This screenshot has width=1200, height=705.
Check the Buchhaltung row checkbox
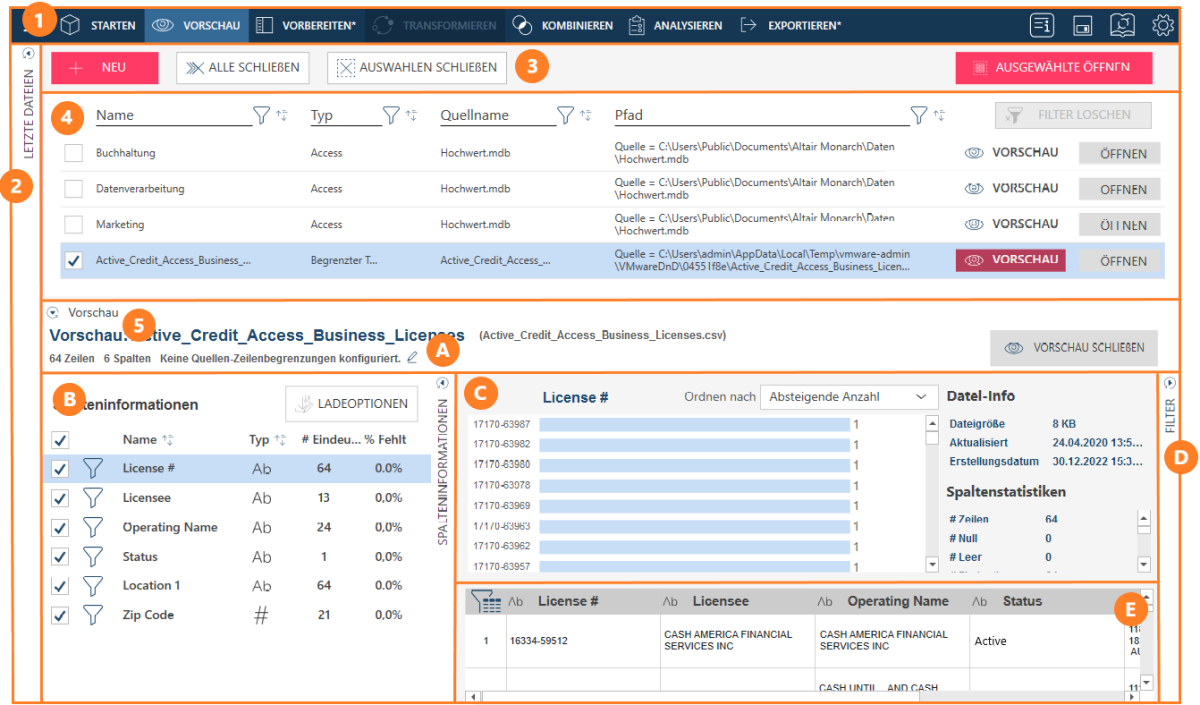[x=74, y=154]
